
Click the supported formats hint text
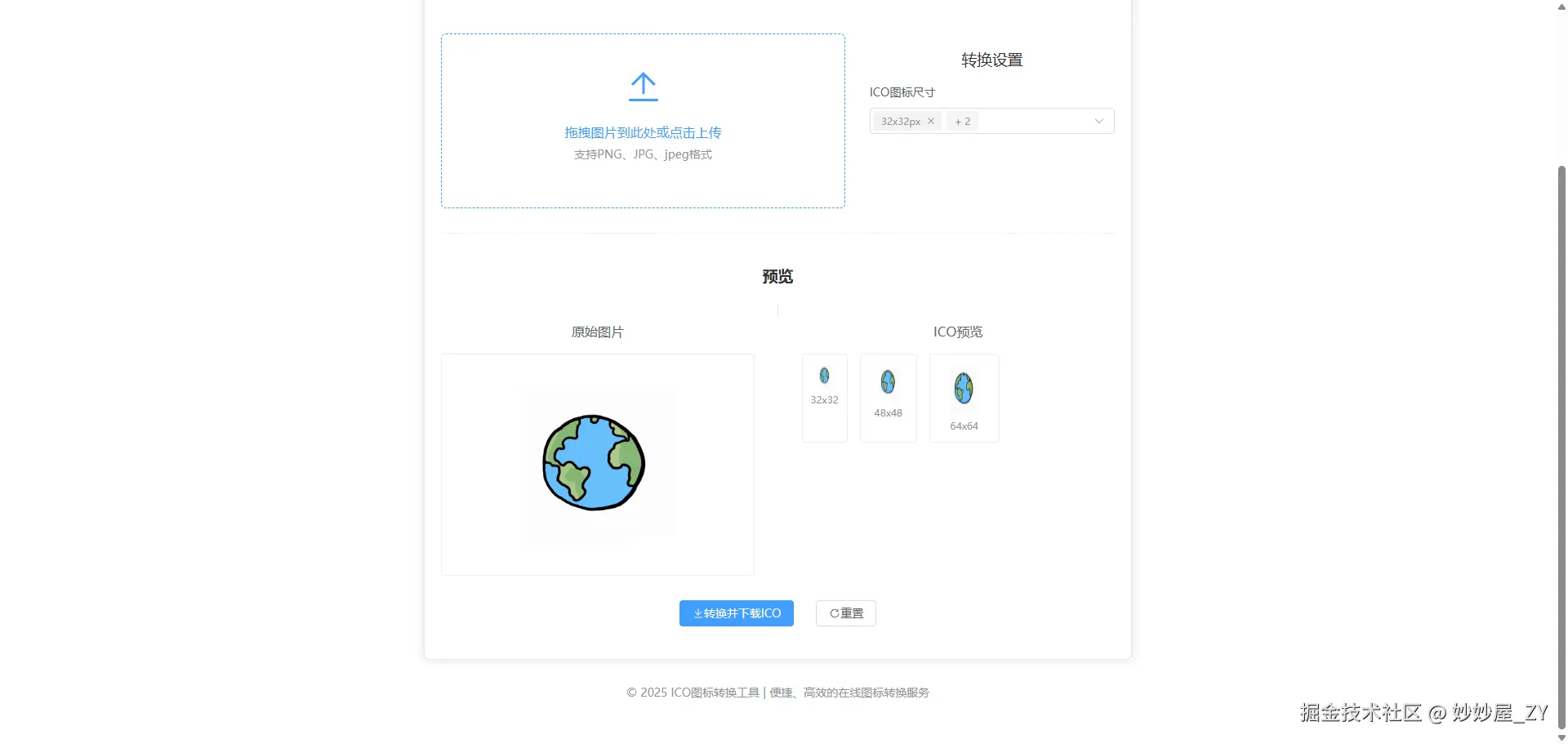(644, 154)
